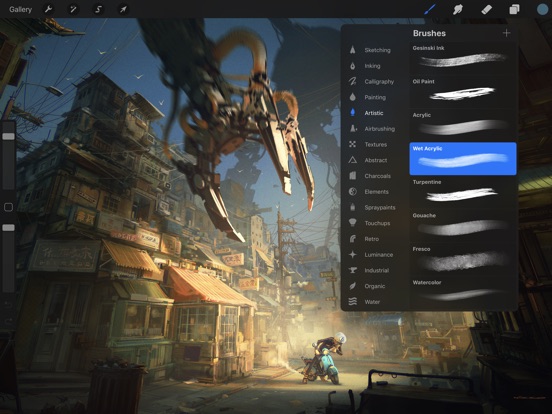Screen dimensions: 552x414
Task: Open the Actions wrench menu
Action: click(48, 9)
